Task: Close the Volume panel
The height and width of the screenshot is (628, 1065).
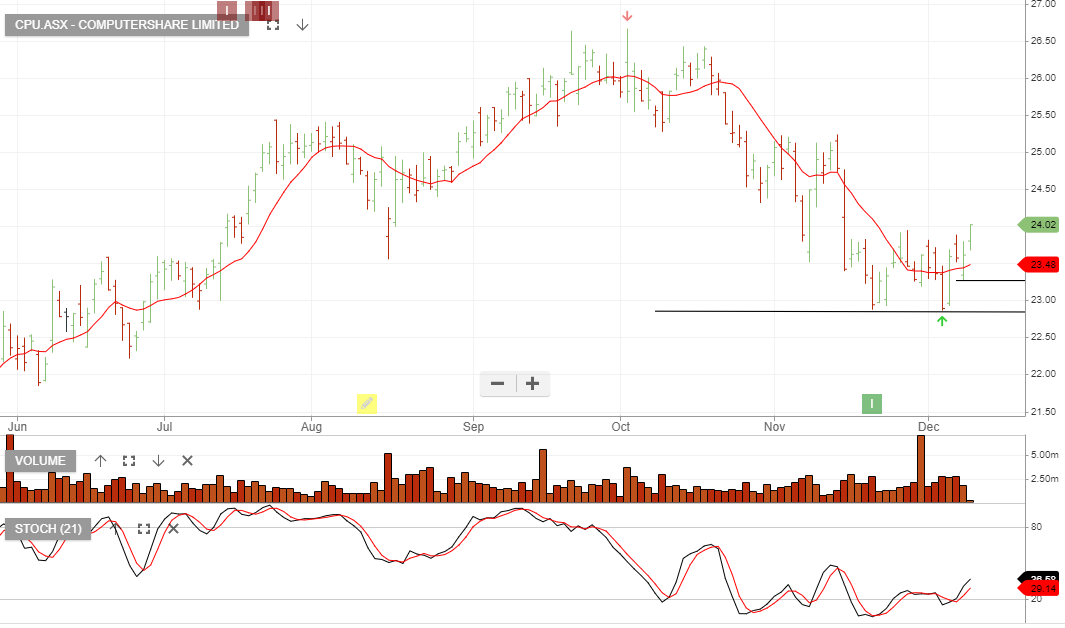Action: click(x=187, y=461)
